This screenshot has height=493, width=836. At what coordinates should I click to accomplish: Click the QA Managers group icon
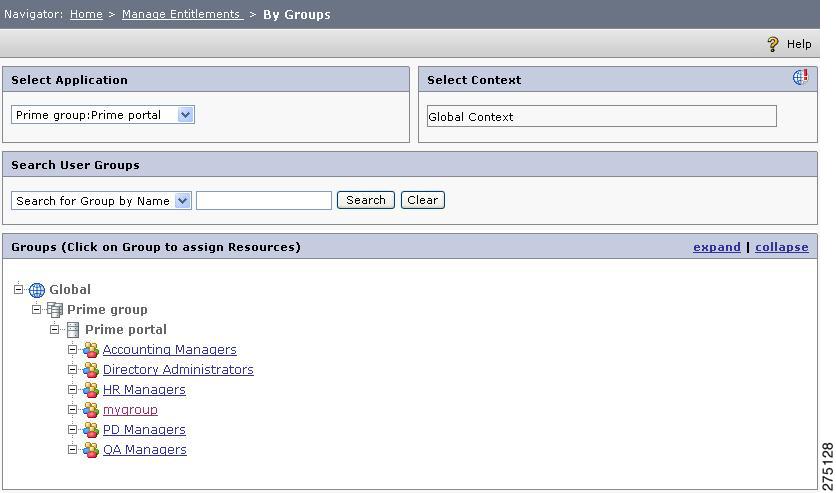coord(91,450)
